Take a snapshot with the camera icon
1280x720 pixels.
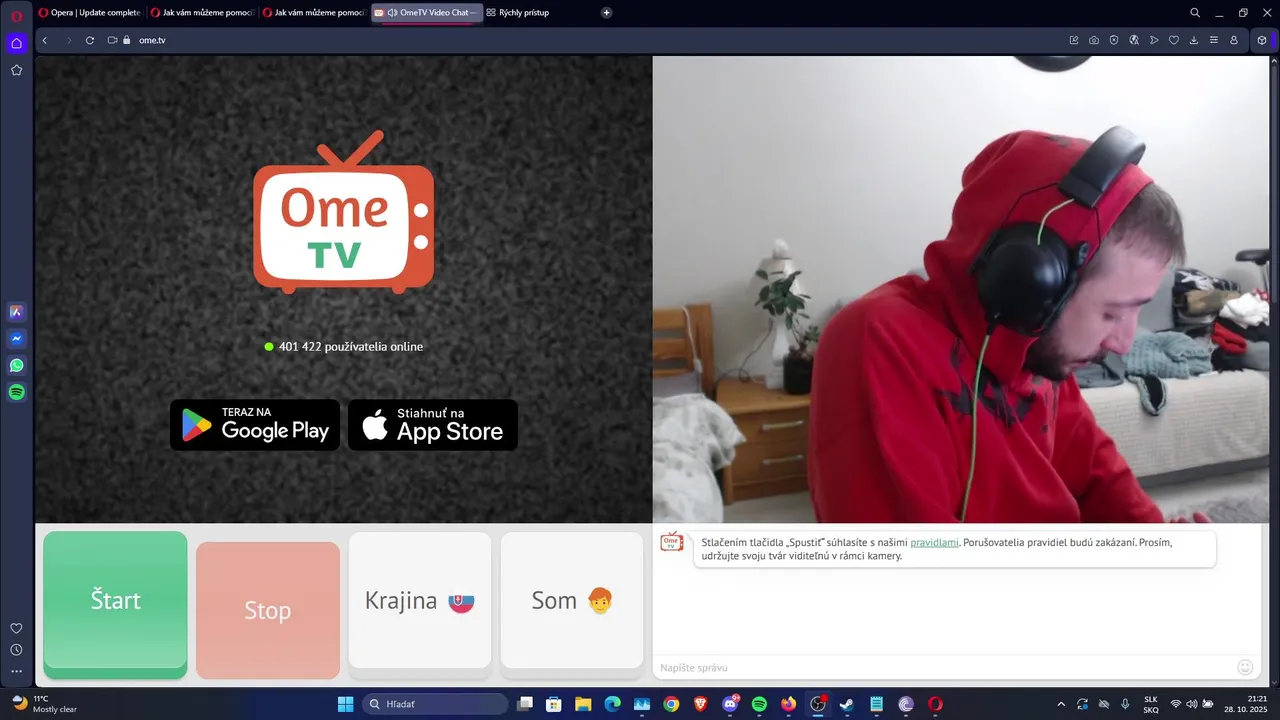pos(1094,40)
